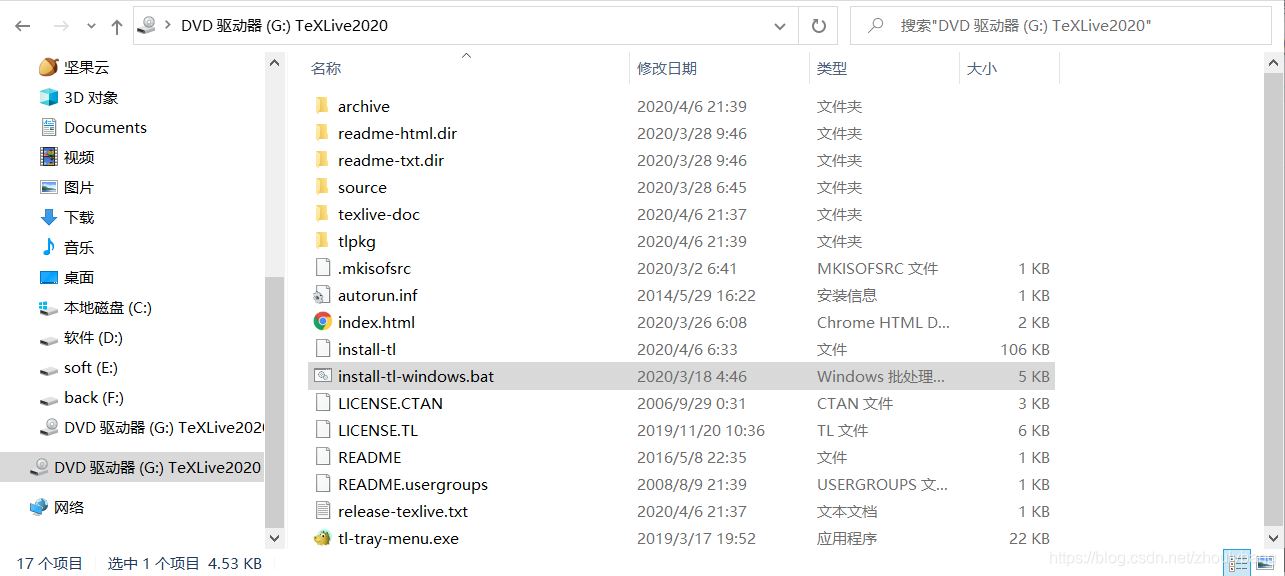Click the TeXLive2020 search box
1285x576 pixels.
click(x=1060, y=26)
